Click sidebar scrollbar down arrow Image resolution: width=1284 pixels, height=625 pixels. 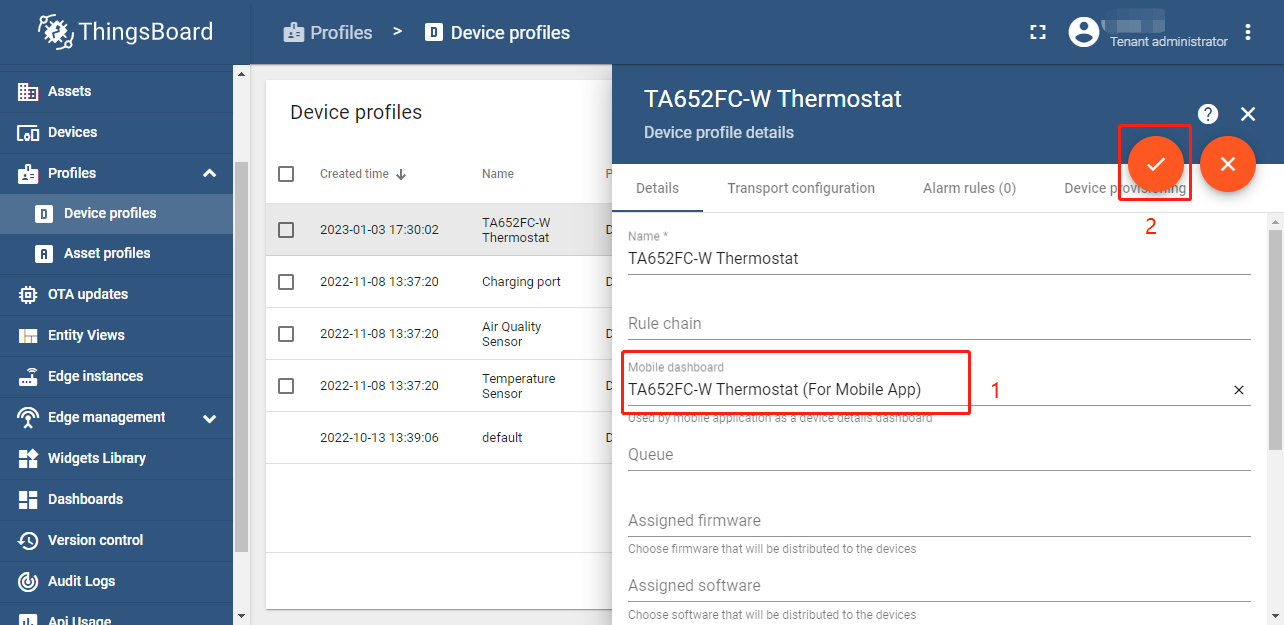240,616
